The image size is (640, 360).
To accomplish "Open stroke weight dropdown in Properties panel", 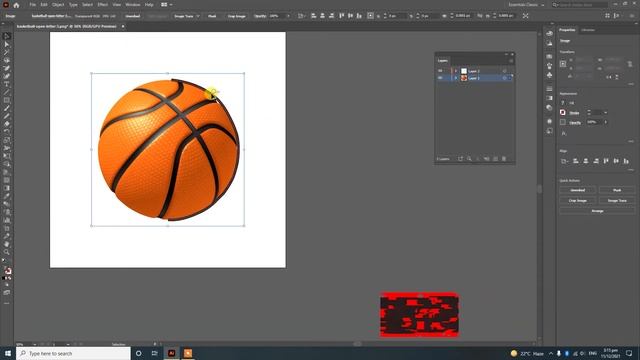I will coord(606,113).
